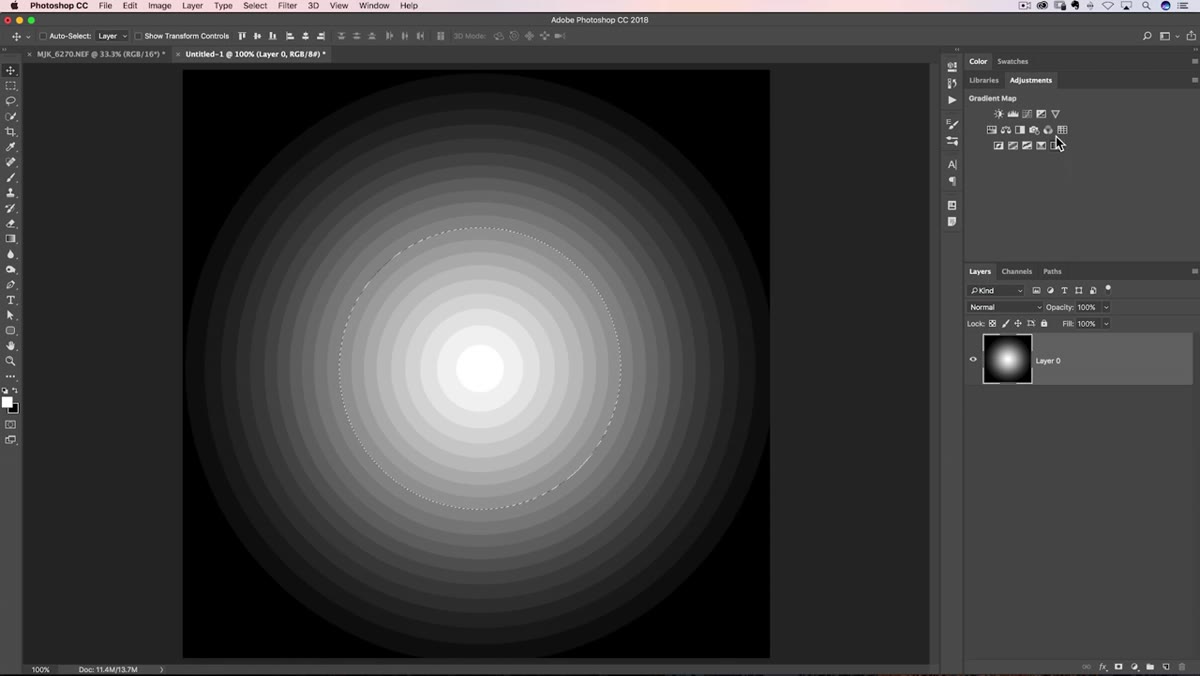The width and height of the screenshot is (1200, 676).
Task: Open the Adjustments panel options menu
Action: [x=1194, y=80]
